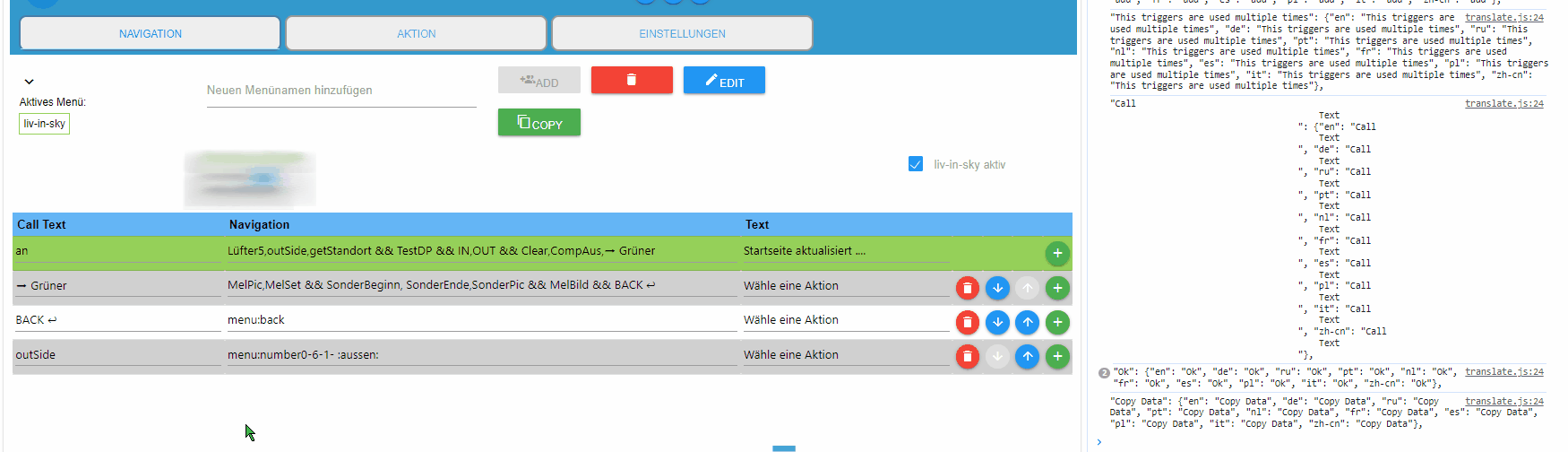Move the BACK row up
Screen dimensions: 1568x452
[x=1028, y=322]
